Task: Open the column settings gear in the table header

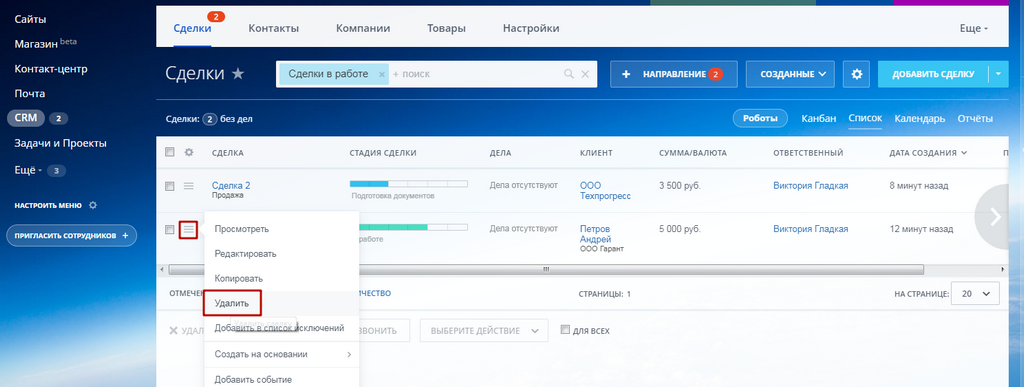Action: pyautogui.click(x=189, y=152)
